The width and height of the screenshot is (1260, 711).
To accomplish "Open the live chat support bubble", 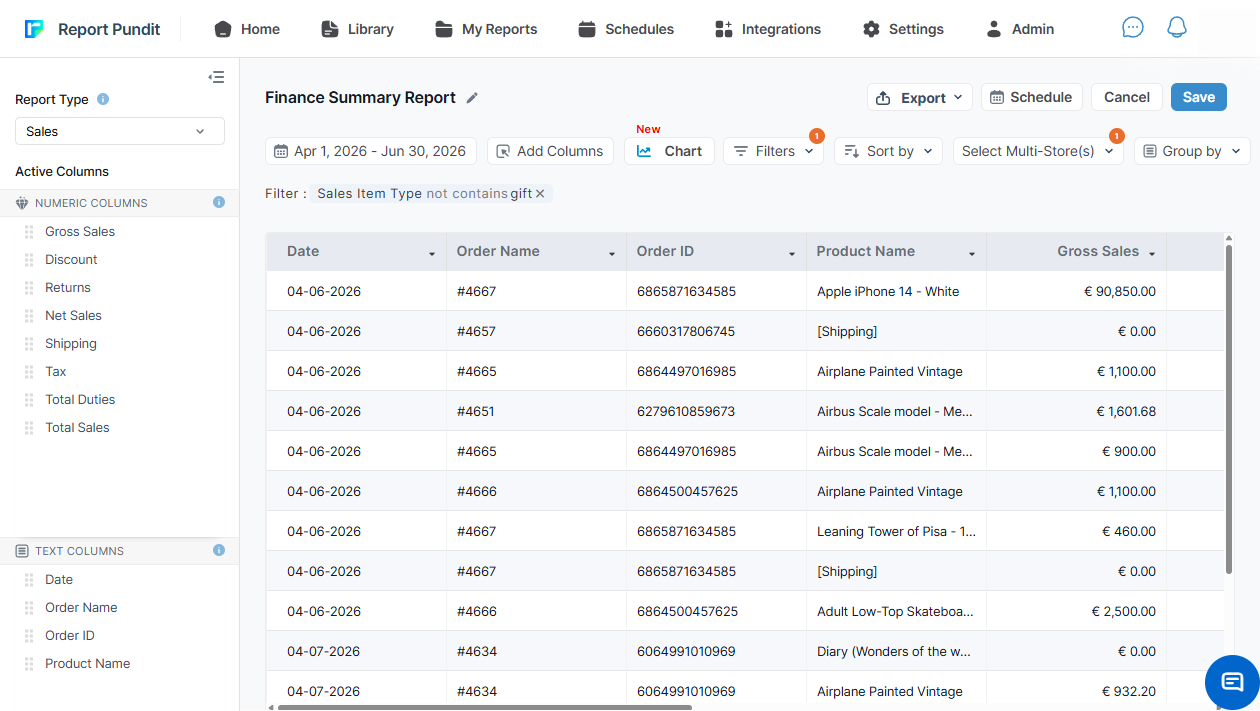I will click(x=1232, y=682).
